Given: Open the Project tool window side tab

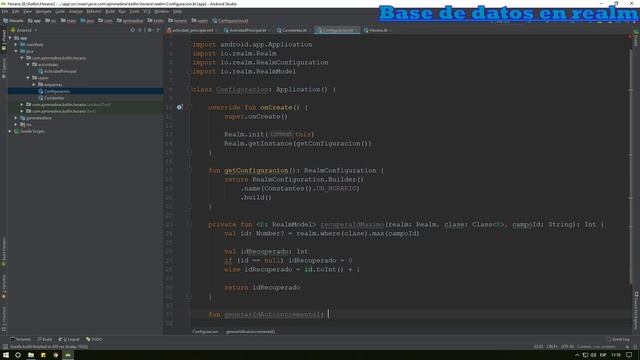Looking at the screenshot, I should tap(4, 40).
